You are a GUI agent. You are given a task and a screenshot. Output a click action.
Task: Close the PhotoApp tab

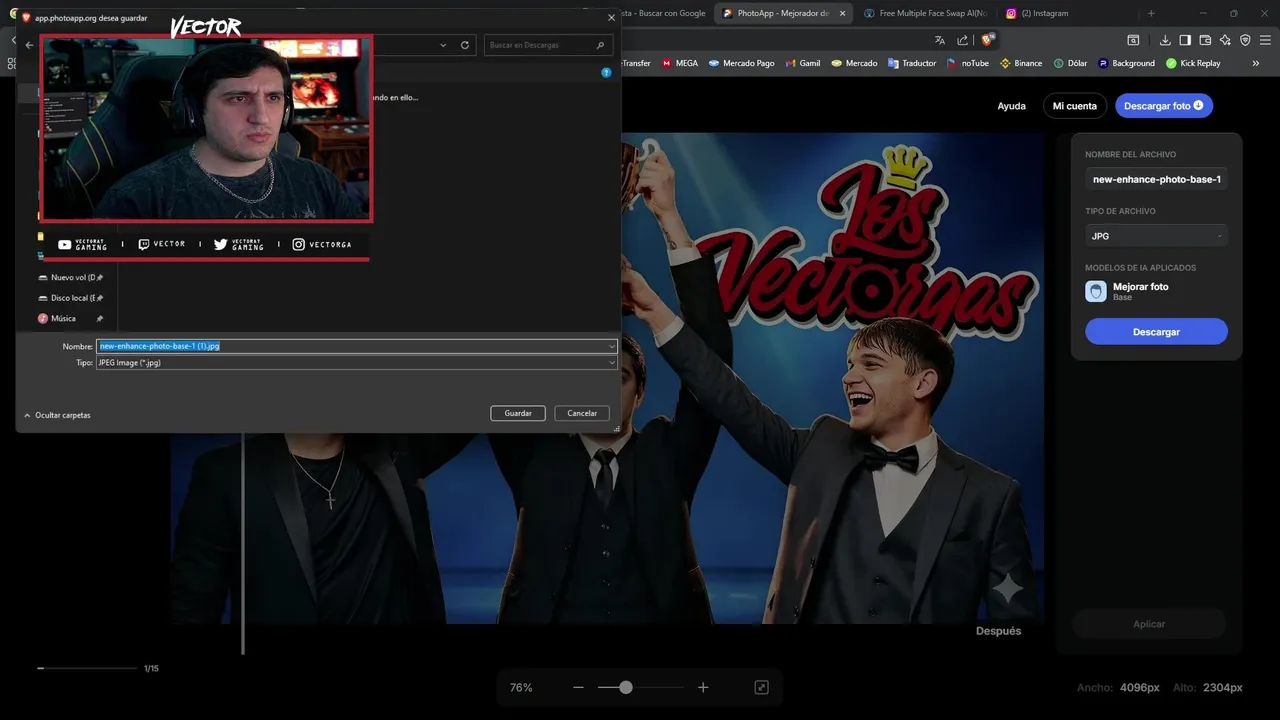tap(843, 13)
